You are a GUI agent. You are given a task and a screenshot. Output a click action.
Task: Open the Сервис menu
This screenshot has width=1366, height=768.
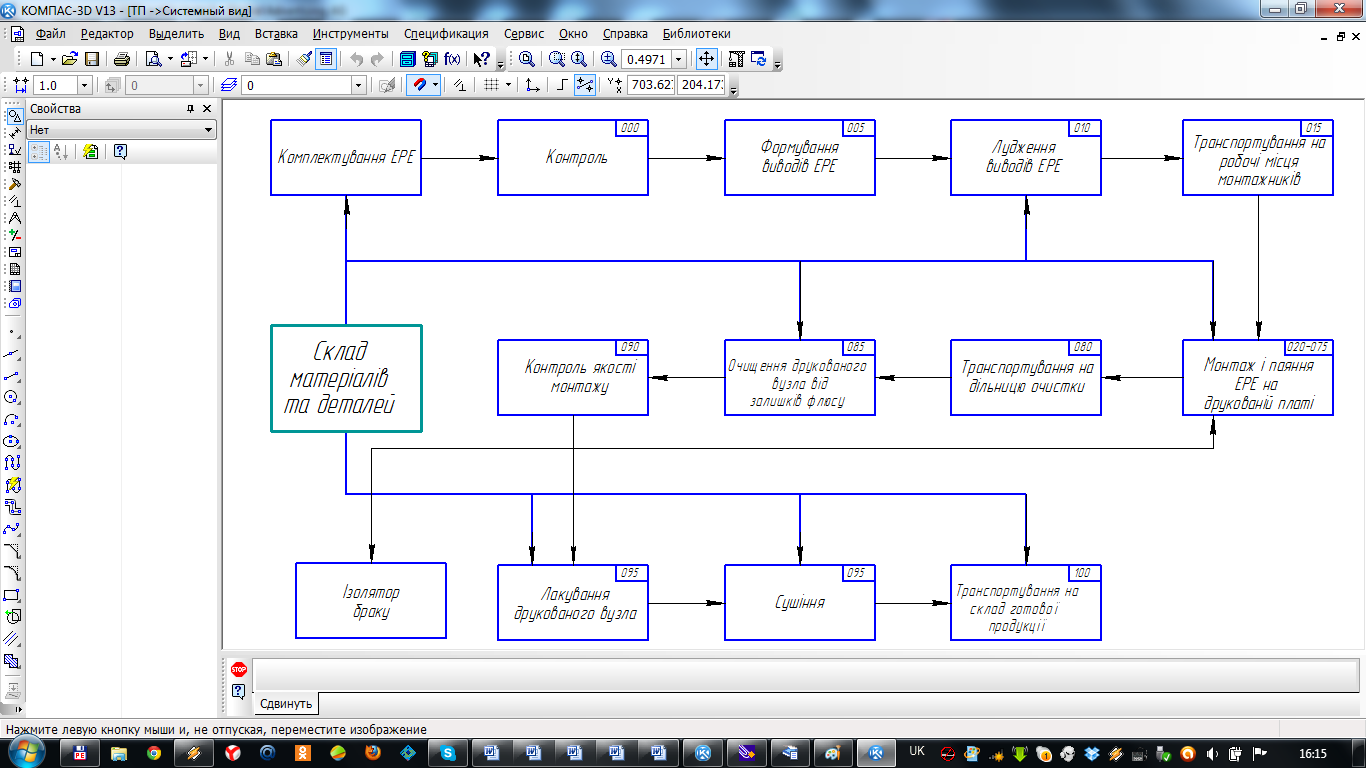pyautogui.click(x=524, y=33)
